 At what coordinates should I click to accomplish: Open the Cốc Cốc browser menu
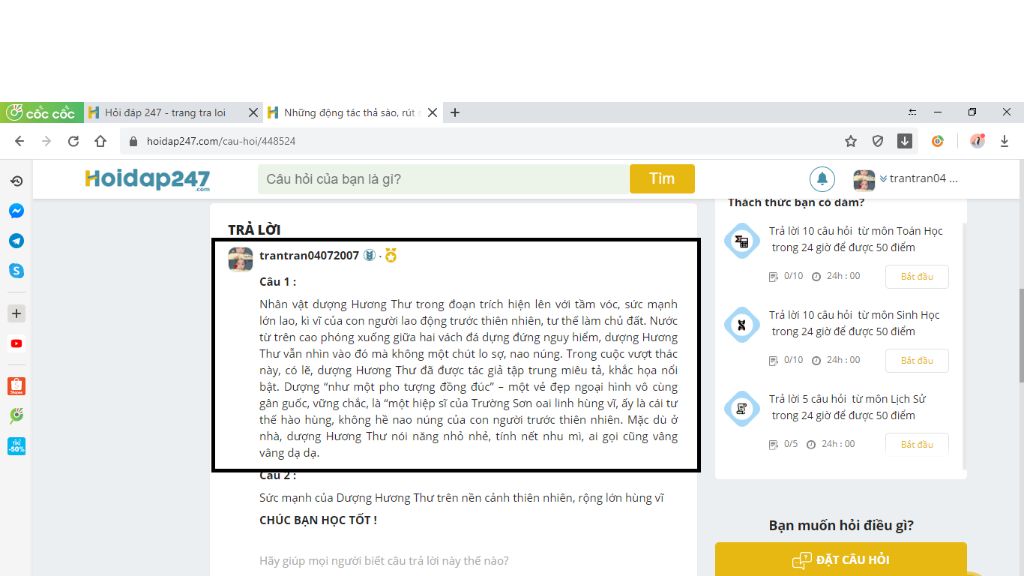coord(42,112)
